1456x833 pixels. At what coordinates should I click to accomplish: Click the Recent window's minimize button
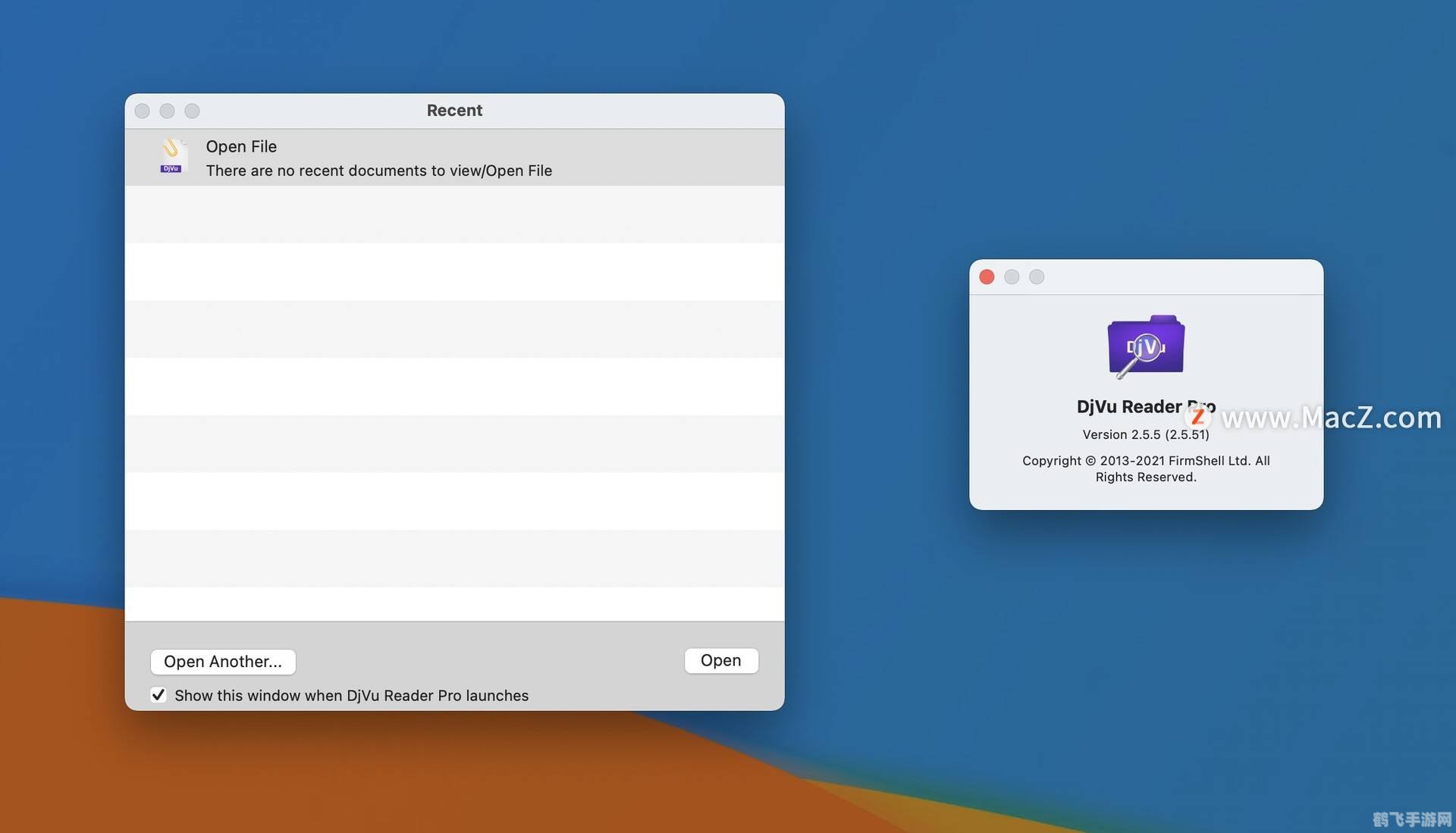click(x=168, y=111)
